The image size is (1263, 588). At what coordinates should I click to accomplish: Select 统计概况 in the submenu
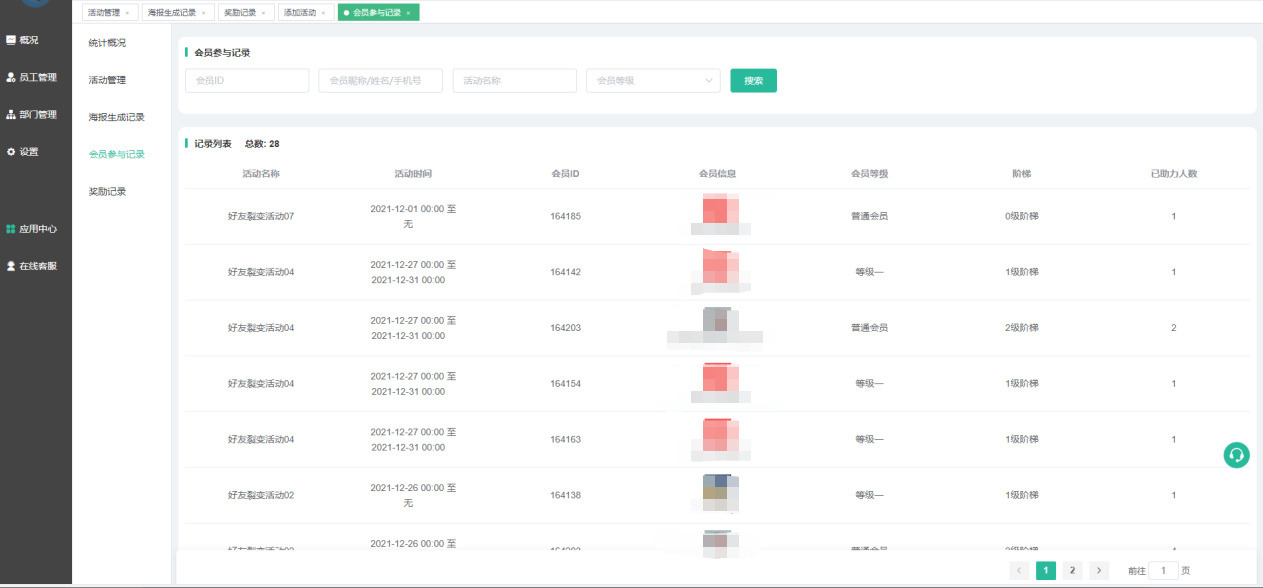click(107, 43)
